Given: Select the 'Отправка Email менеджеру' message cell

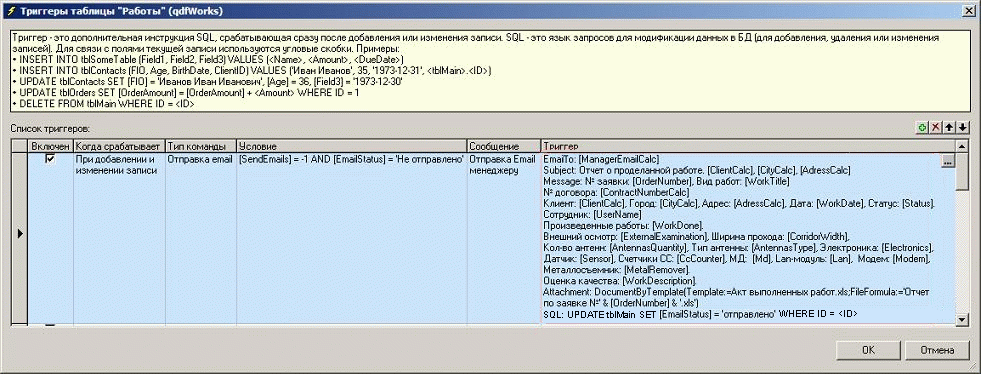Looking at the screenshot, I should pyautogui.click(x=504, y=238).
